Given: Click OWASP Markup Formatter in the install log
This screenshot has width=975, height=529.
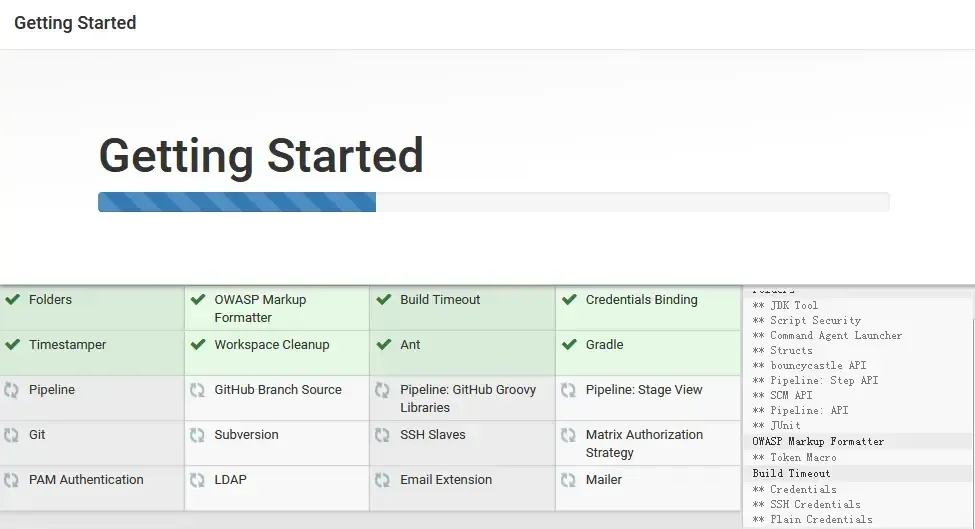Looking at the screenshot, I should click(818, 441).
